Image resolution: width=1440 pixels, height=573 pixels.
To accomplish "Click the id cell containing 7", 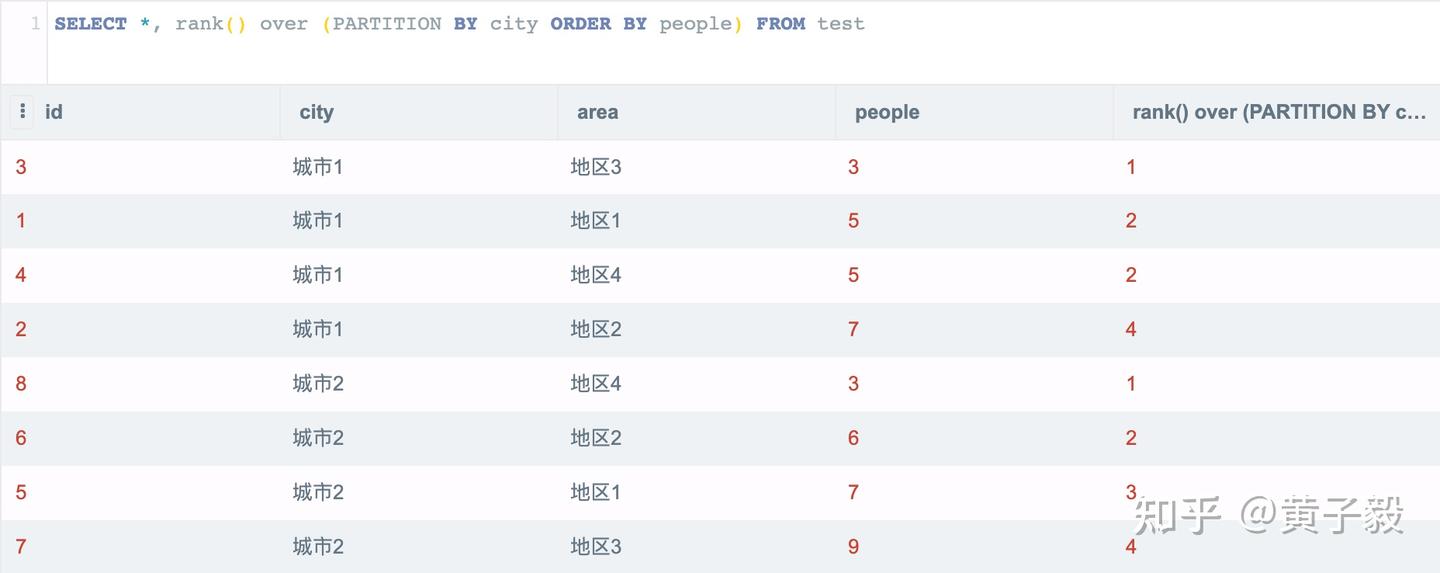I will (21, 547).
